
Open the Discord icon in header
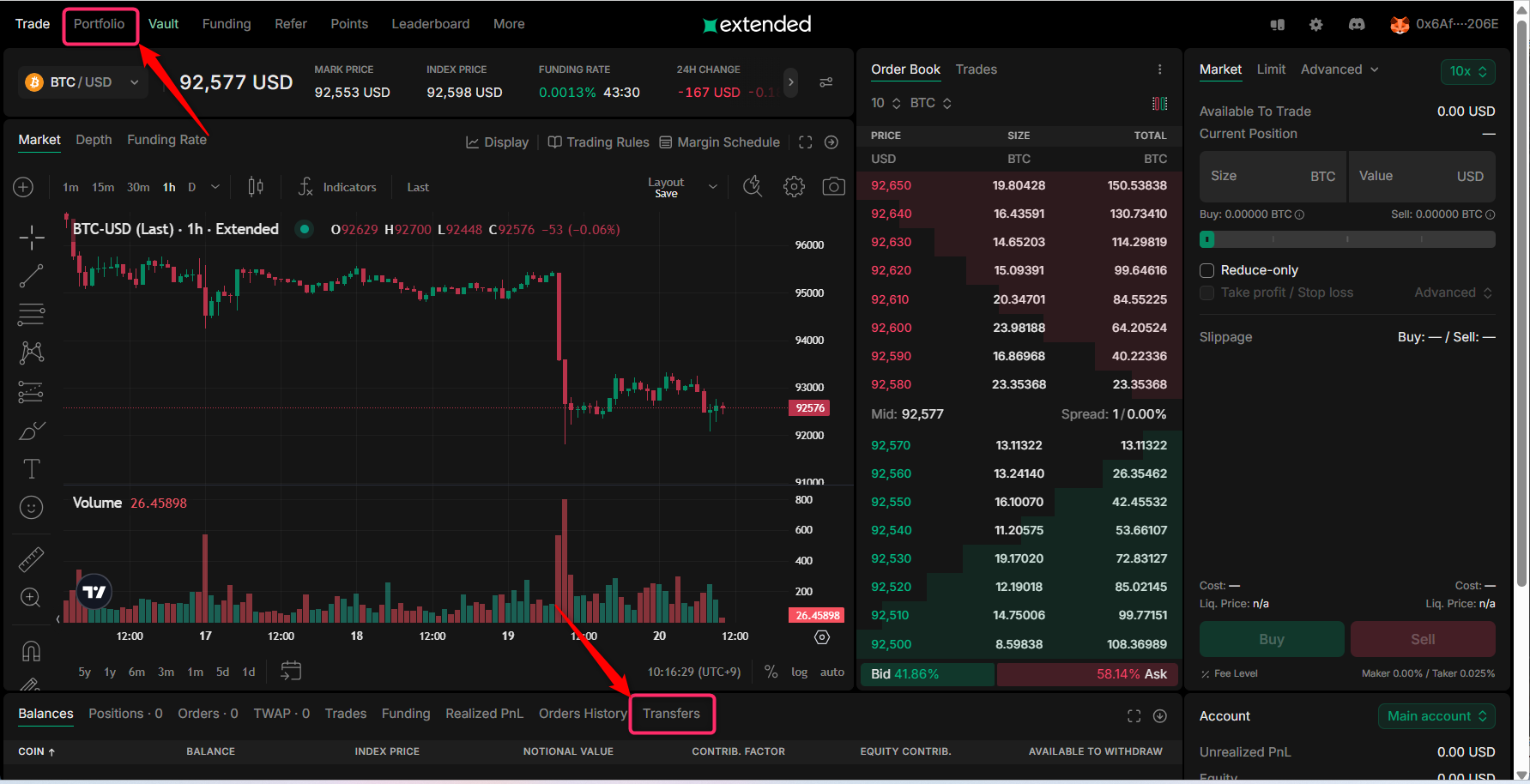[x=1356, y=25]
